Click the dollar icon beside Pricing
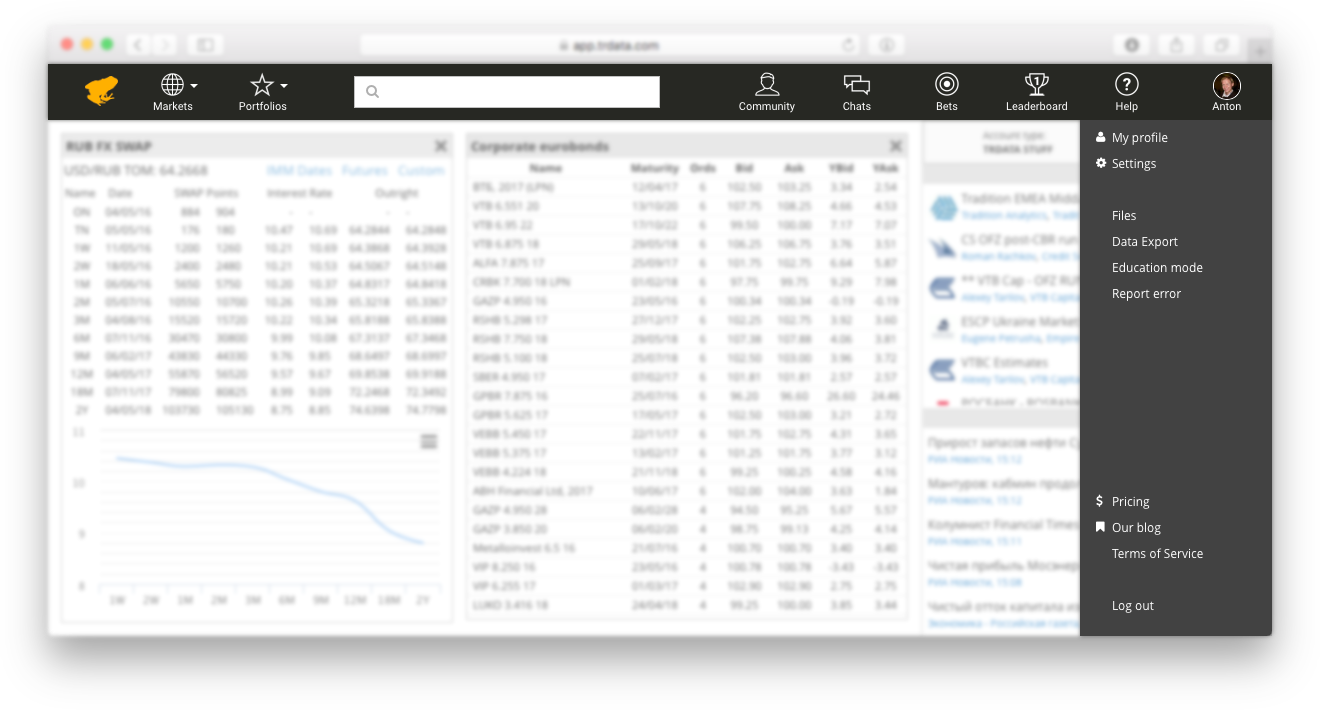Viewport: 1320px width, 710px height. pyautogui.click(x=1100, y=501)
